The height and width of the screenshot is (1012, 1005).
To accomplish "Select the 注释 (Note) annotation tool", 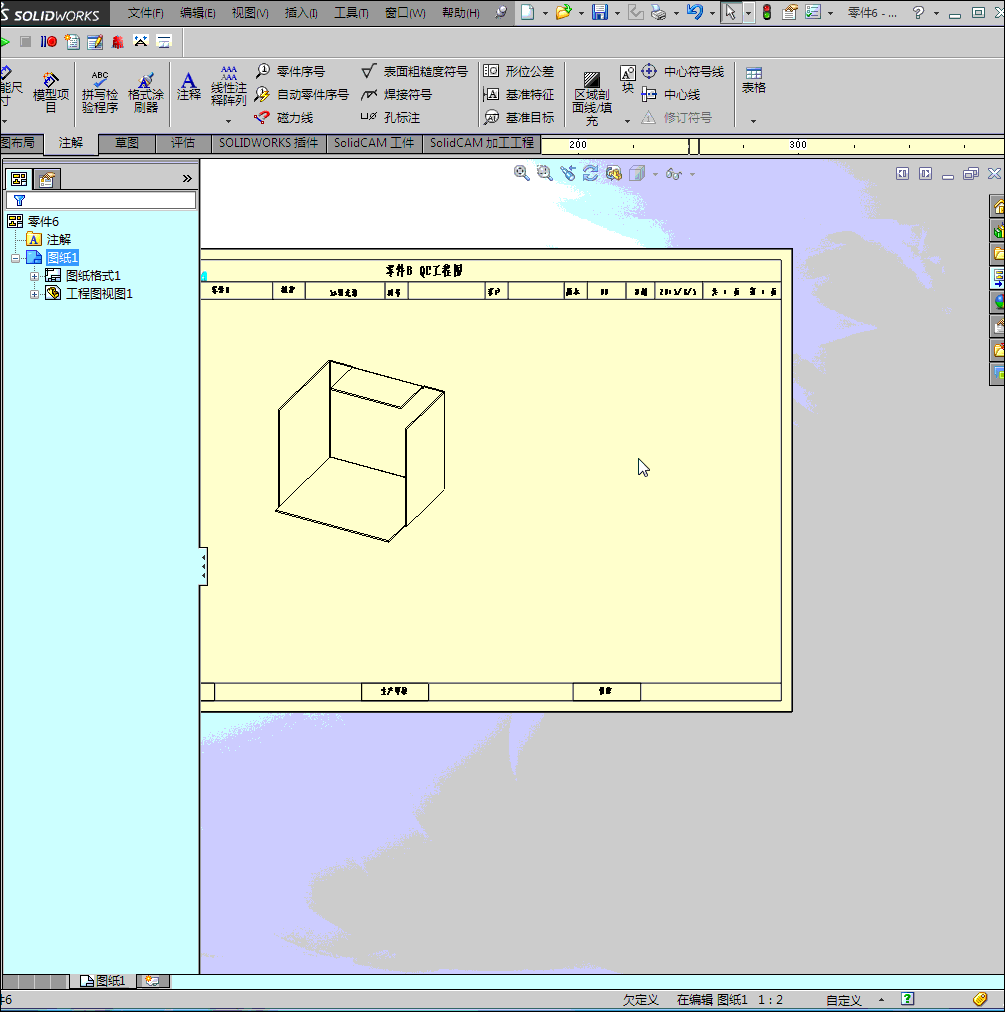I will tap(189, 88).
